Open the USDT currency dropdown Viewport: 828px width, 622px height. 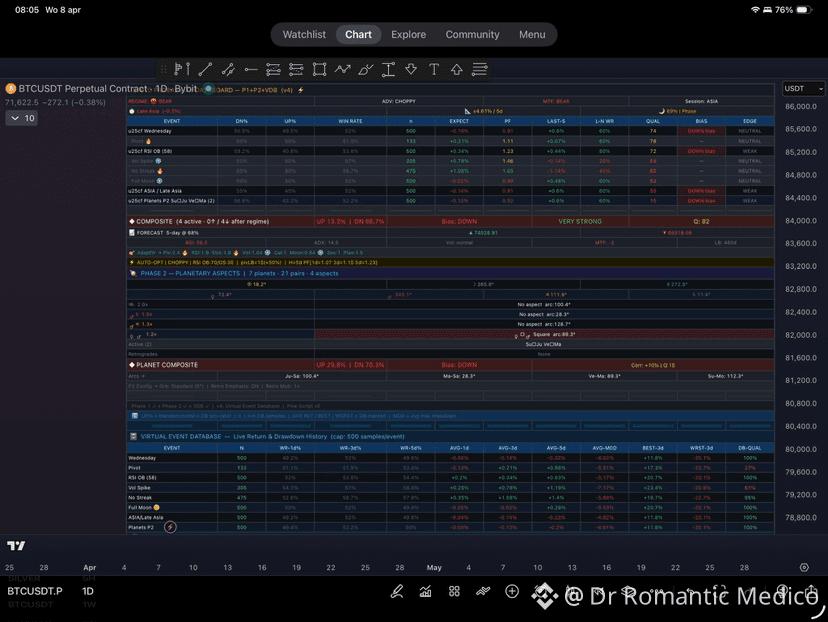(x=803, y=89)
